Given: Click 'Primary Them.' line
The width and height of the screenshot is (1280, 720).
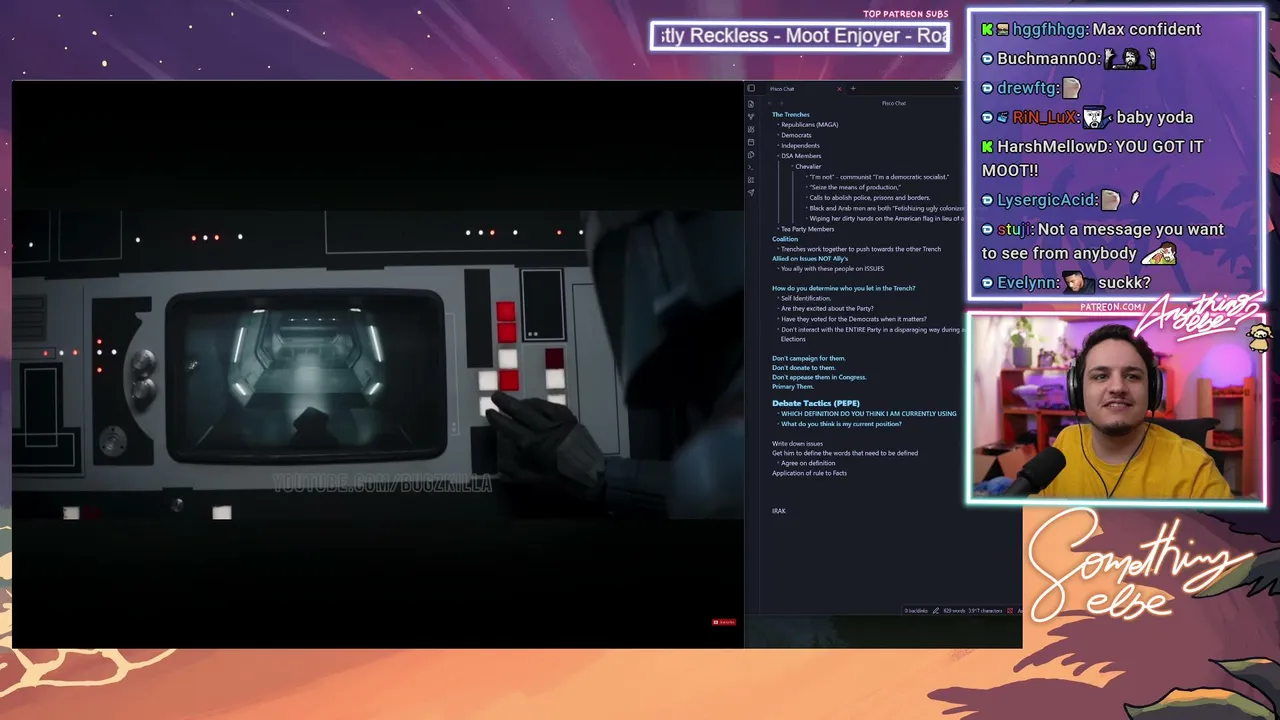Looking at the screenshot, I should pyautogui.click(x=793, y=386).
